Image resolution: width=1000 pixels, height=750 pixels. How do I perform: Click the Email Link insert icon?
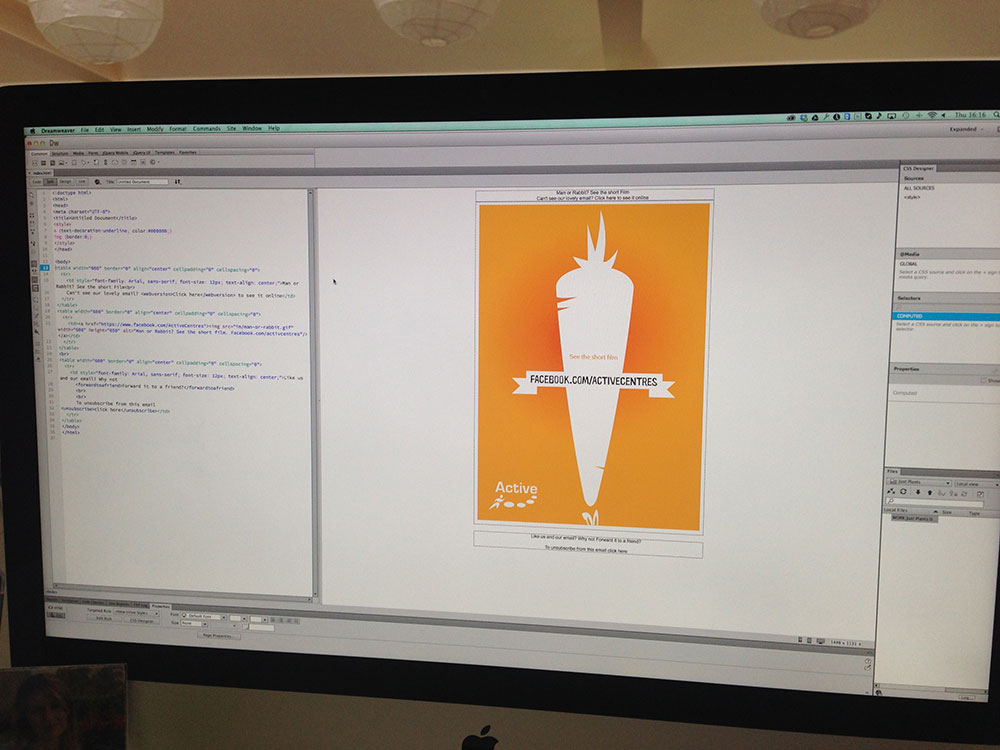click(115, 163)
